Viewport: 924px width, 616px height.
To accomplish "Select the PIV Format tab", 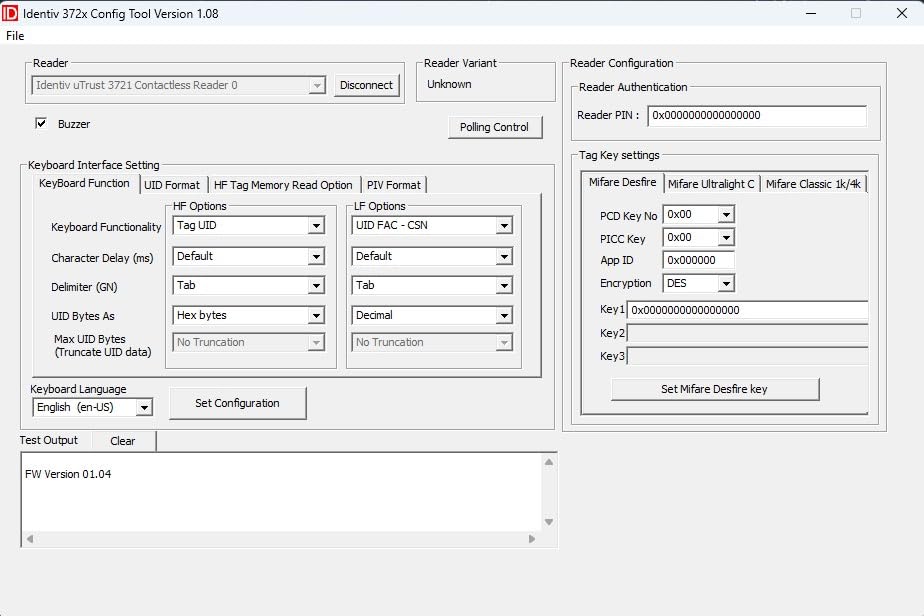I will (x=394, y=185).
